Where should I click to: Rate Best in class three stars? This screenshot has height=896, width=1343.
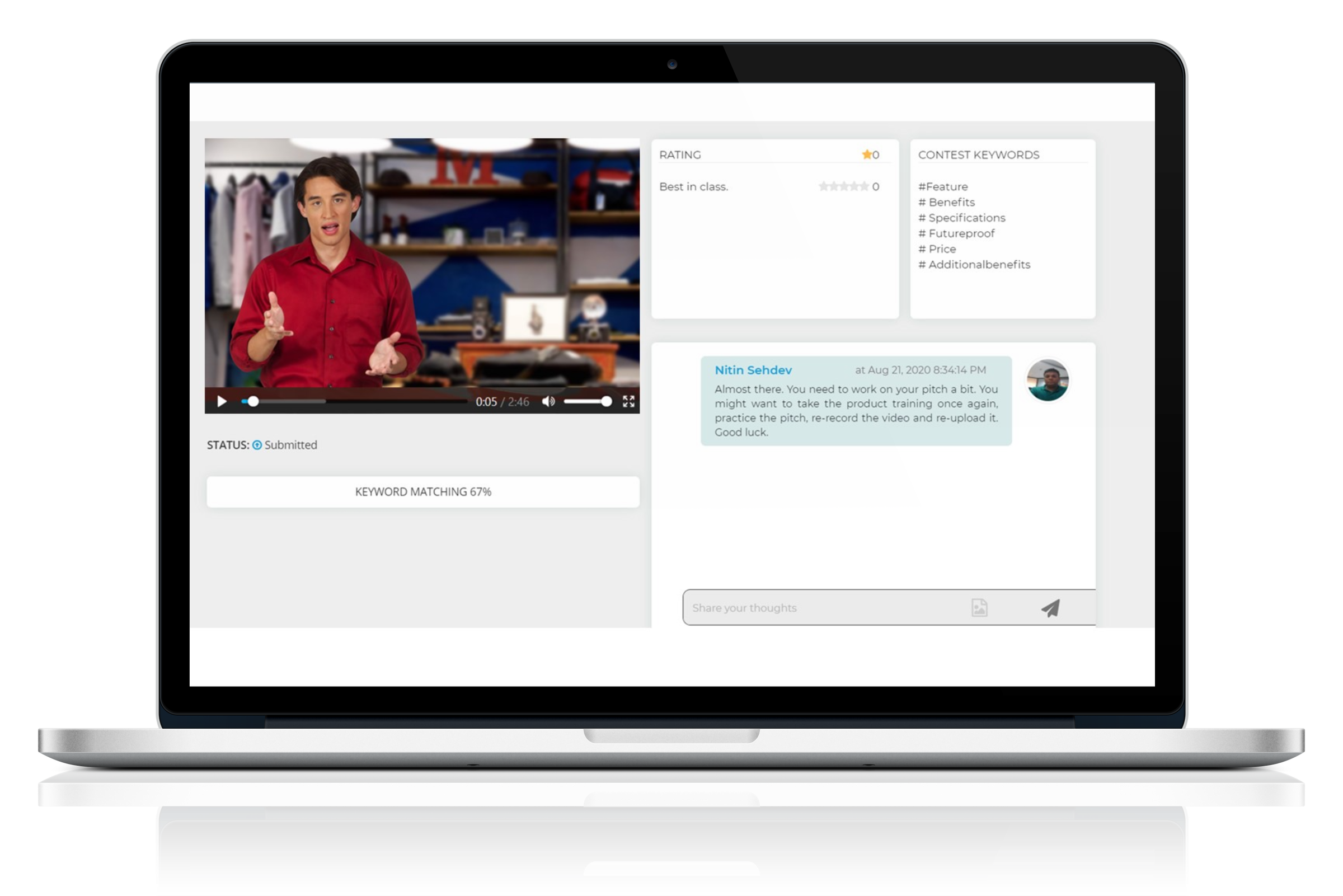(844, 186)
